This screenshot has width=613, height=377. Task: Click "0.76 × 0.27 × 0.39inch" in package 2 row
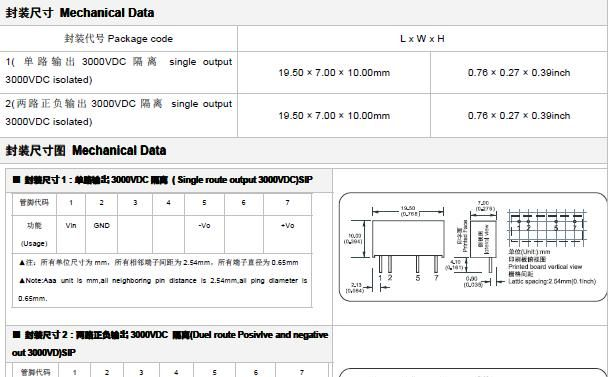[519, 116]
